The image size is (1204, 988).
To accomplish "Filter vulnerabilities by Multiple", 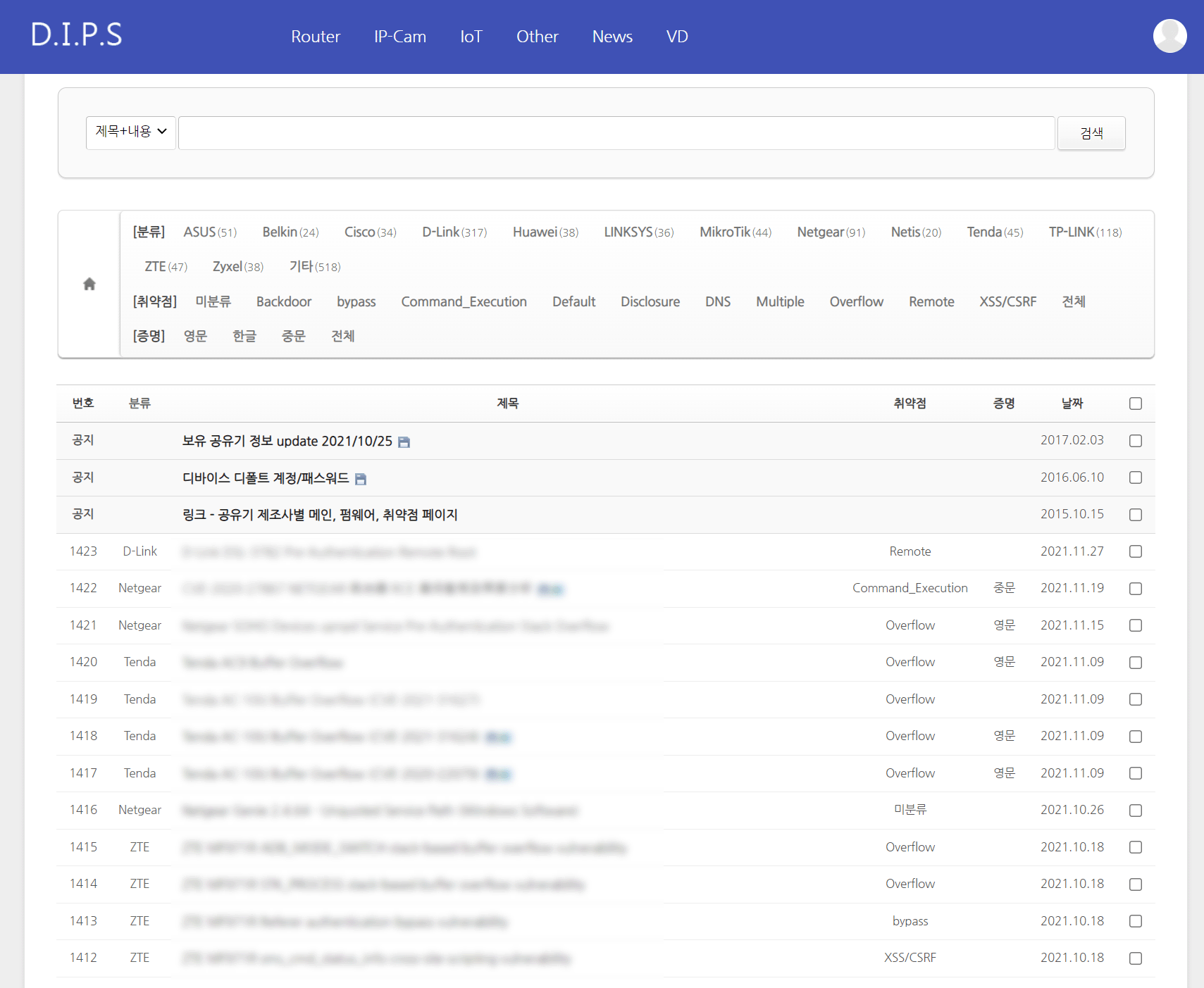I will pyautogui.click(x=780, y=301).
